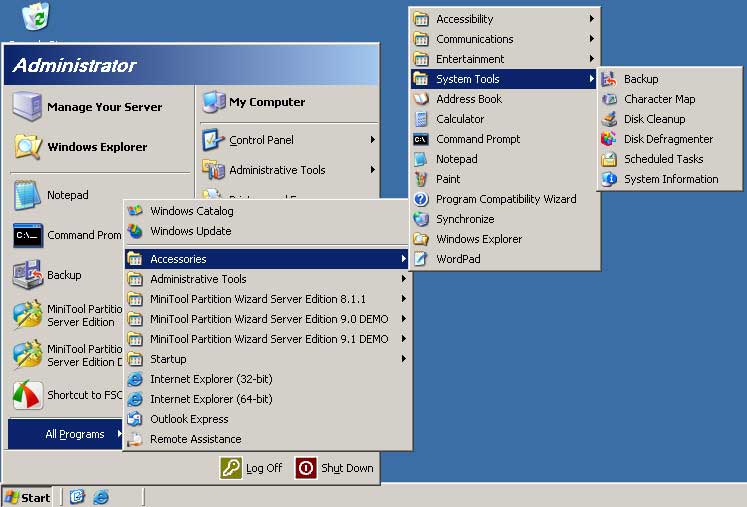Expand MiniTool Partition Wizard 8.1.1 folder
This screenshot has width=747, height=507.
pos(268,299)
